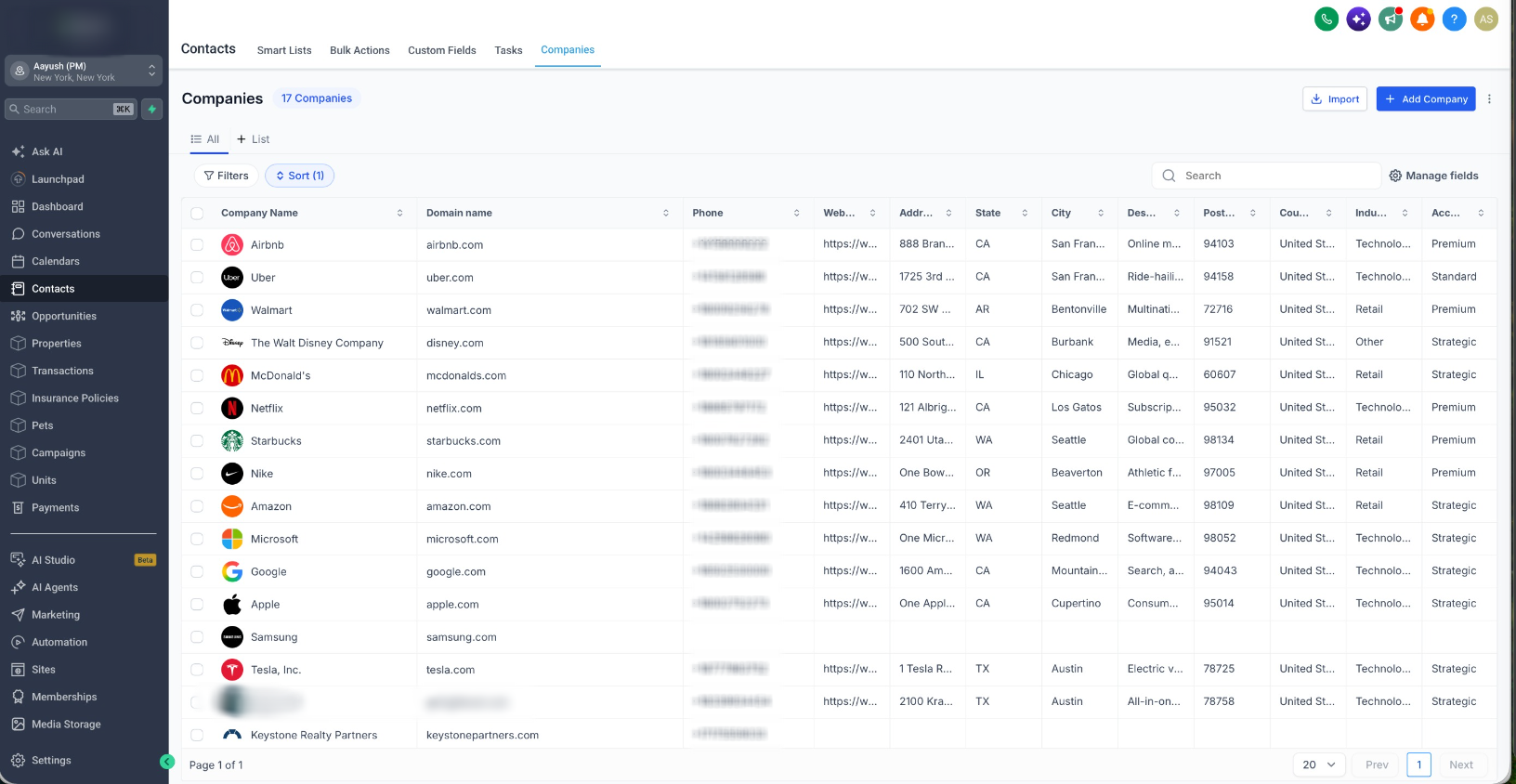Click the Add Company button

point(1427,98)
